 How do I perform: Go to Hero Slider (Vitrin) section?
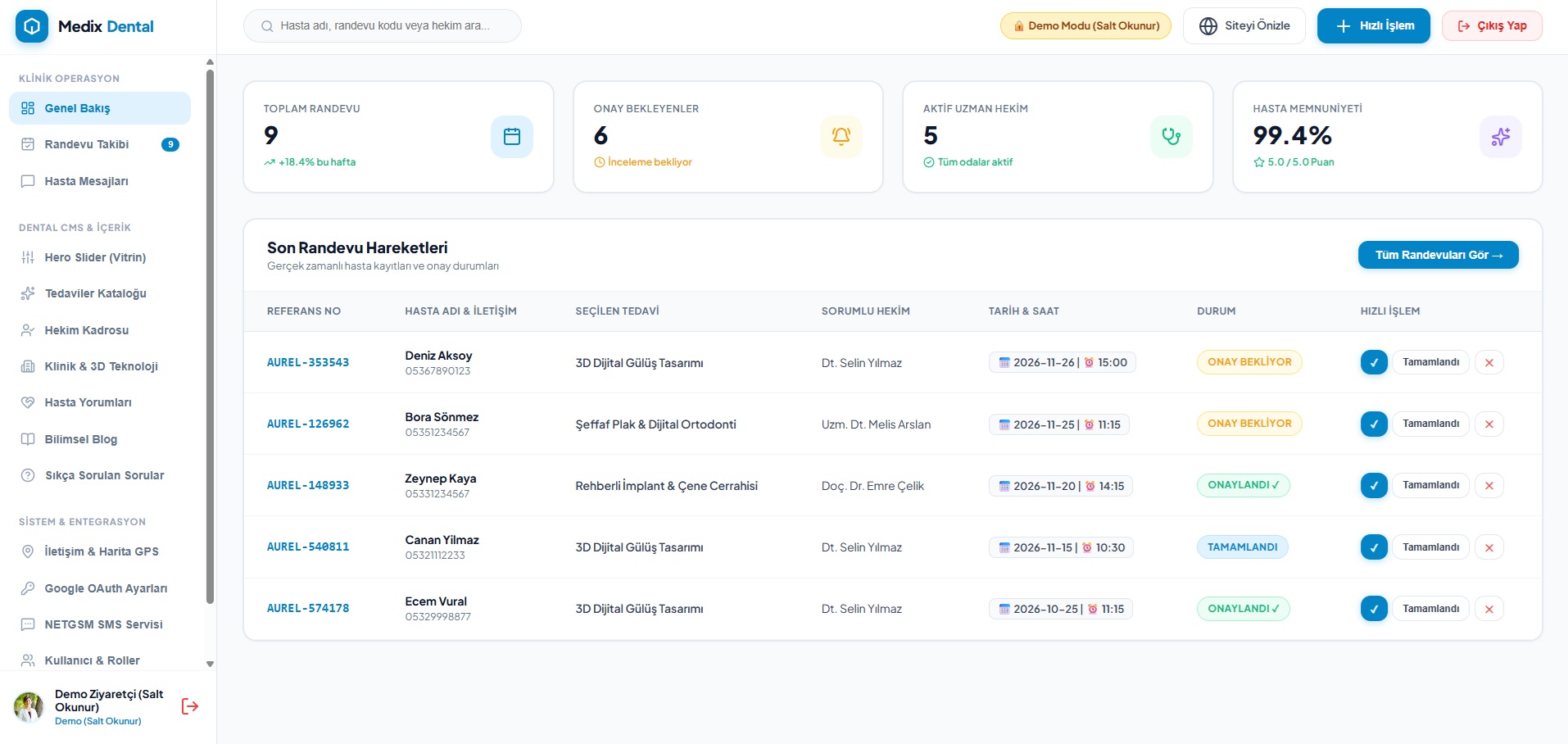click(100, 257)
